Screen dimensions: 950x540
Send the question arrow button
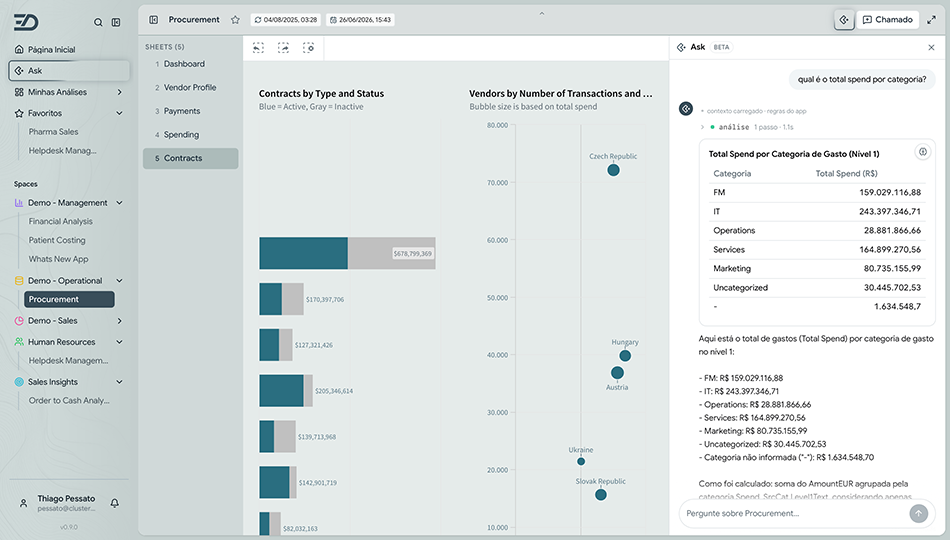tap(918, 513)
